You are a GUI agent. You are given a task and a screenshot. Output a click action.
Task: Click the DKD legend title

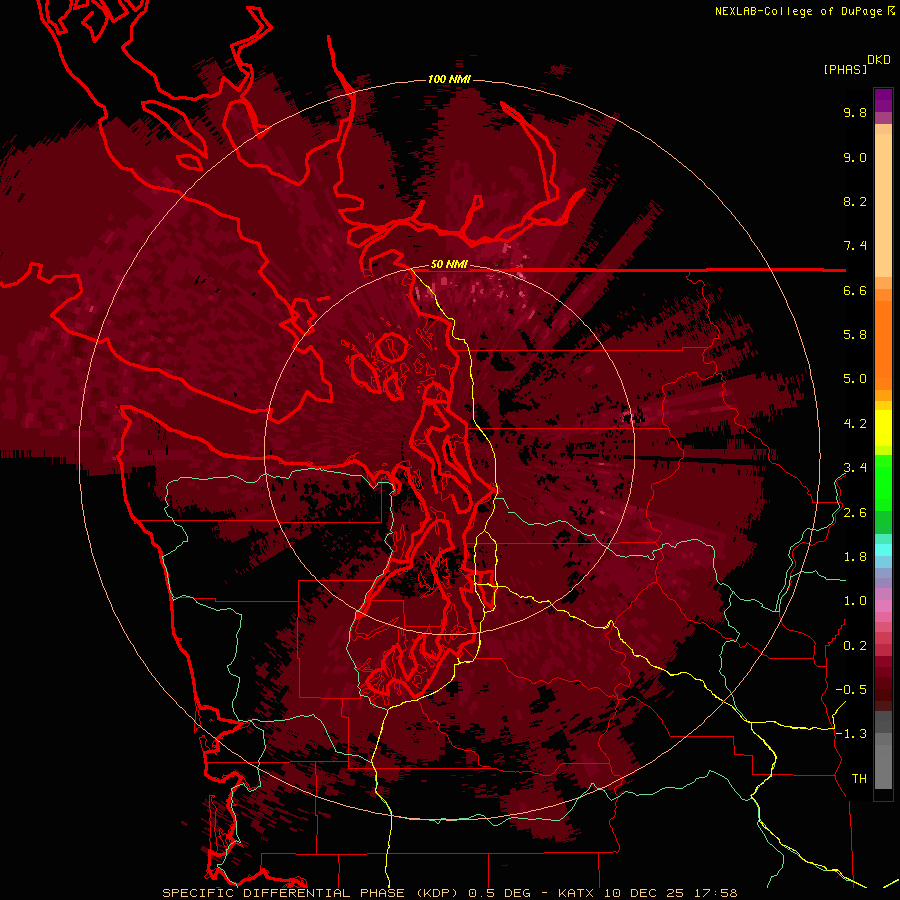click(x=879, y=60)
